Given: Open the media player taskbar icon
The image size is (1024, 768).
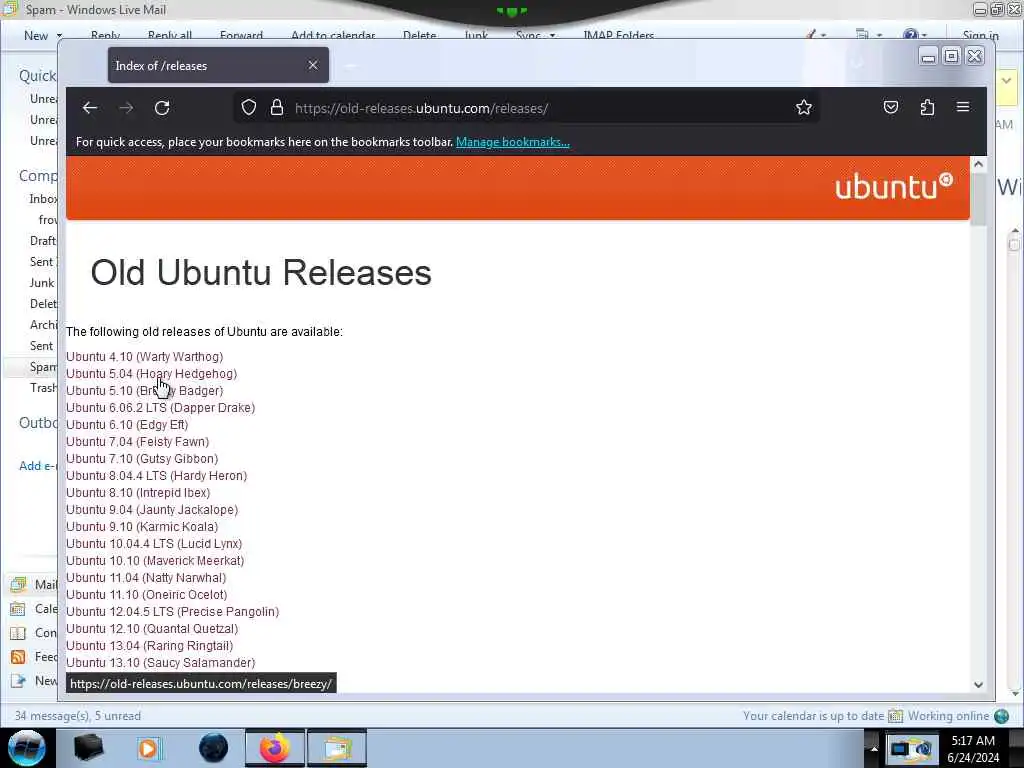Looking at the screenshot, I should tap(149, 748).
